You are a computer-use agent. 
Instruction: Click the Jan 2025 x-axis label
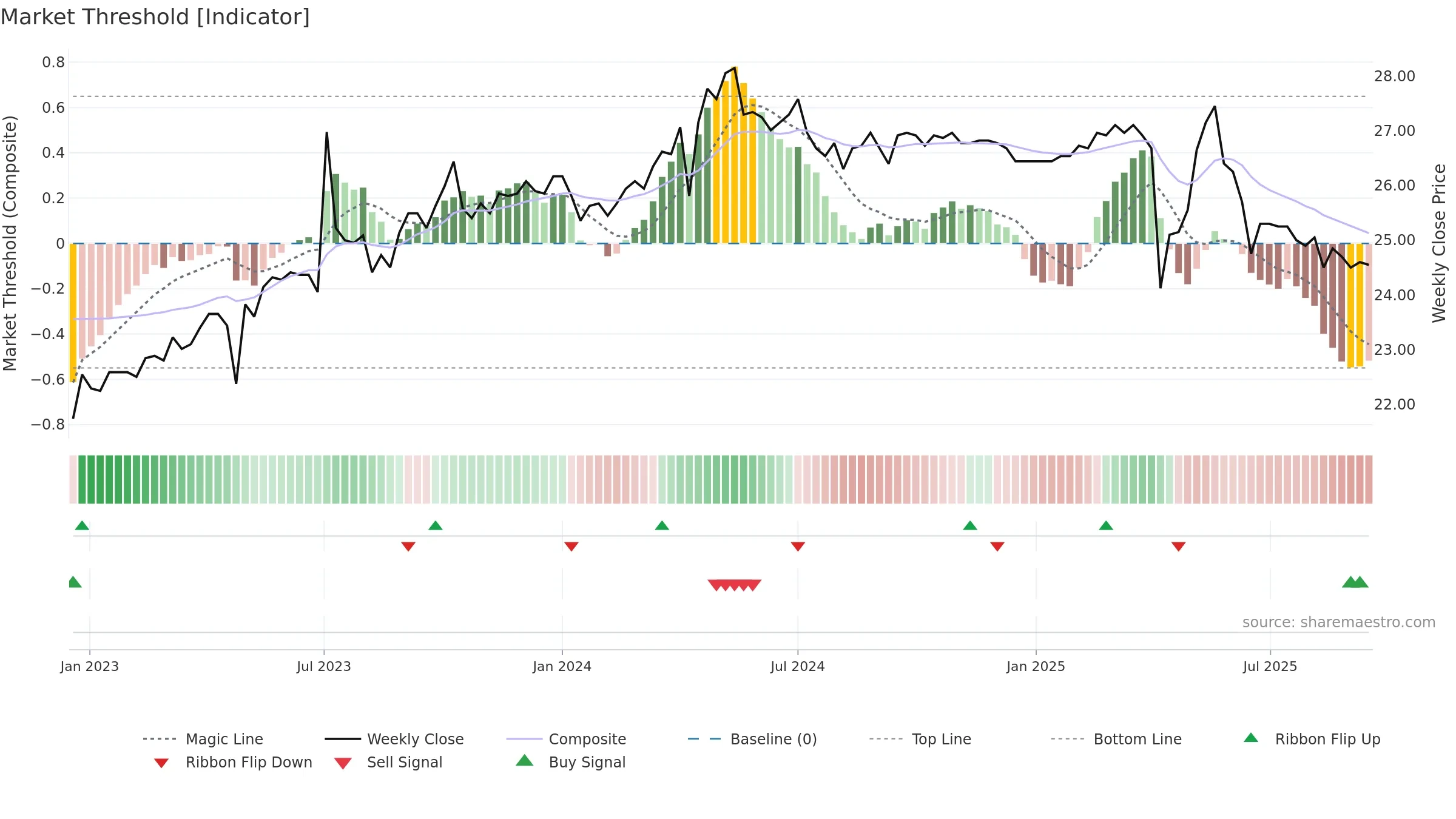(1036, 666)
